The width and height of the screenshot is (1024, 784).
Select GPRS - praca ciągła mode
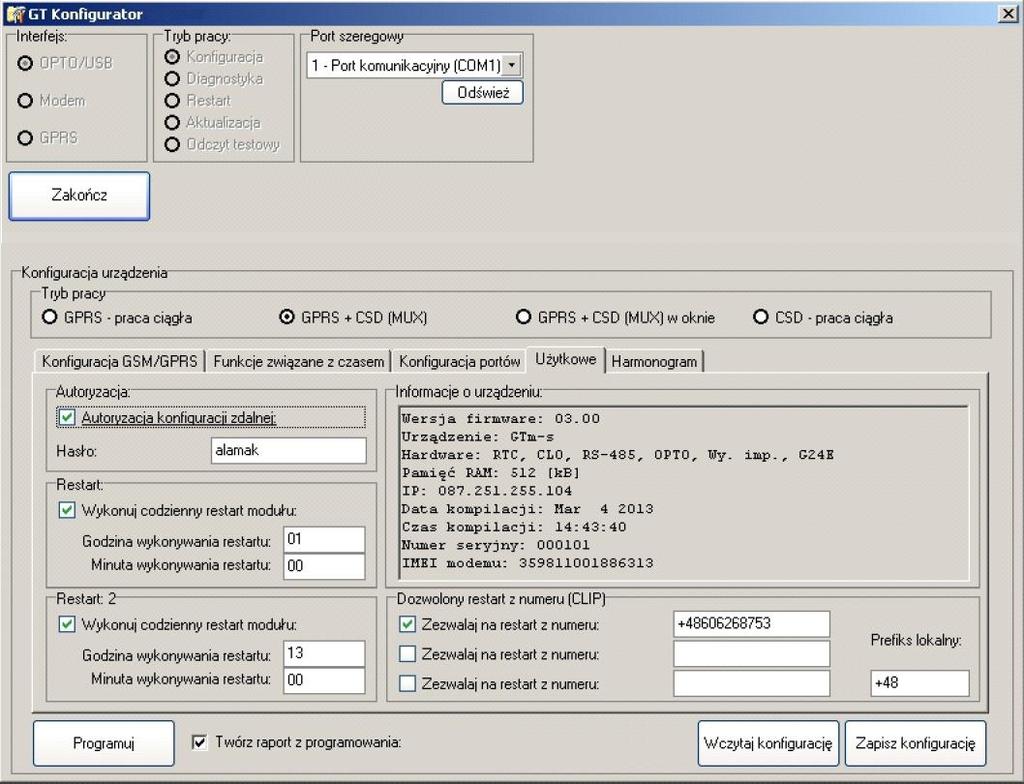(x=50, y=318)
